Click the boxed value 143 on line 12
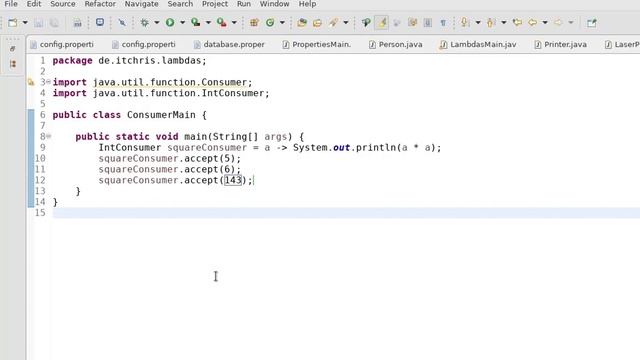Image resolution: width=640 pixels, height=360 pixels. coord(233,180)
